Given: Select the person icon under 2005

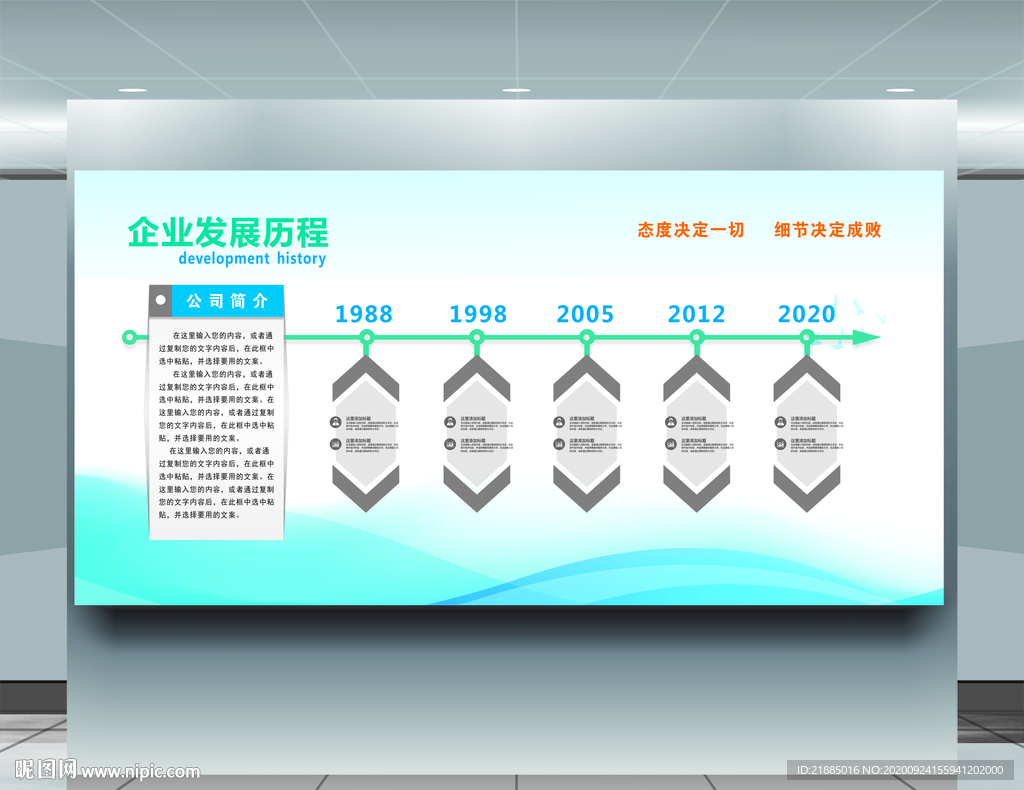Looking at the screenshot, I should (x=560, y=422).
